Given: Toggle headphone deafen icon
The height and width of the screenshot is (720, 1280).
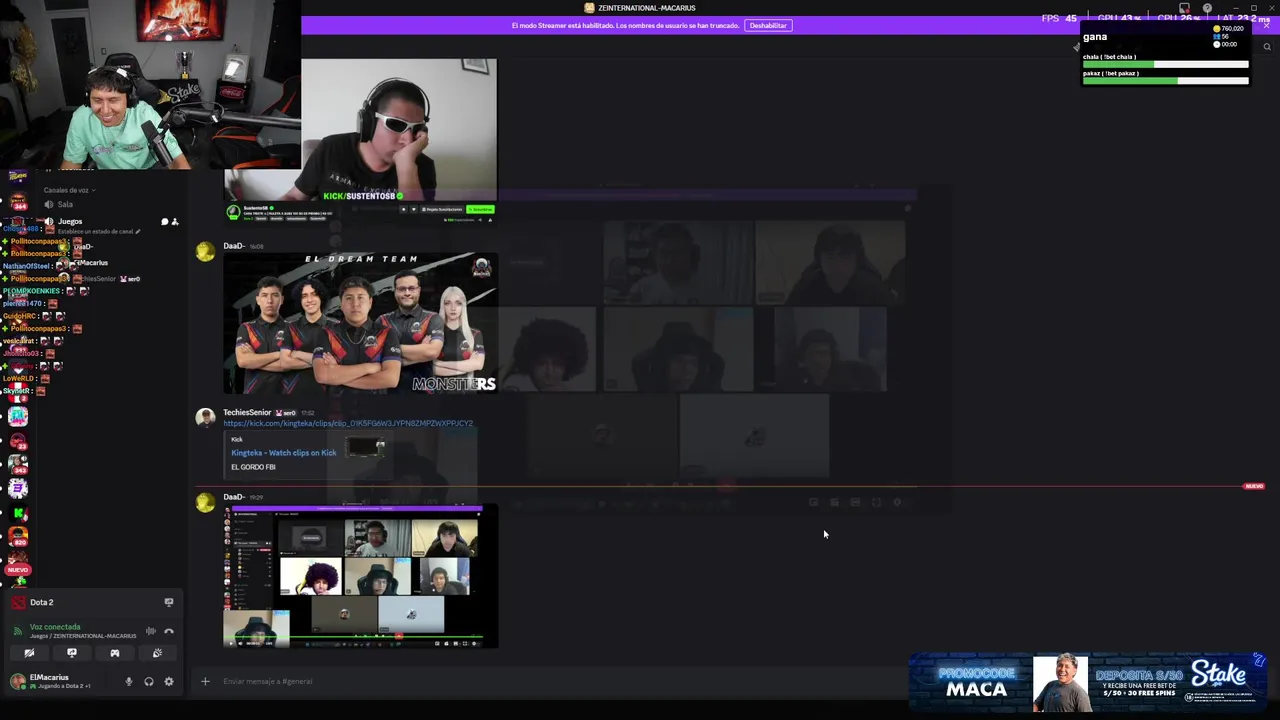Looking at the screenshot, I should point(149,682).
